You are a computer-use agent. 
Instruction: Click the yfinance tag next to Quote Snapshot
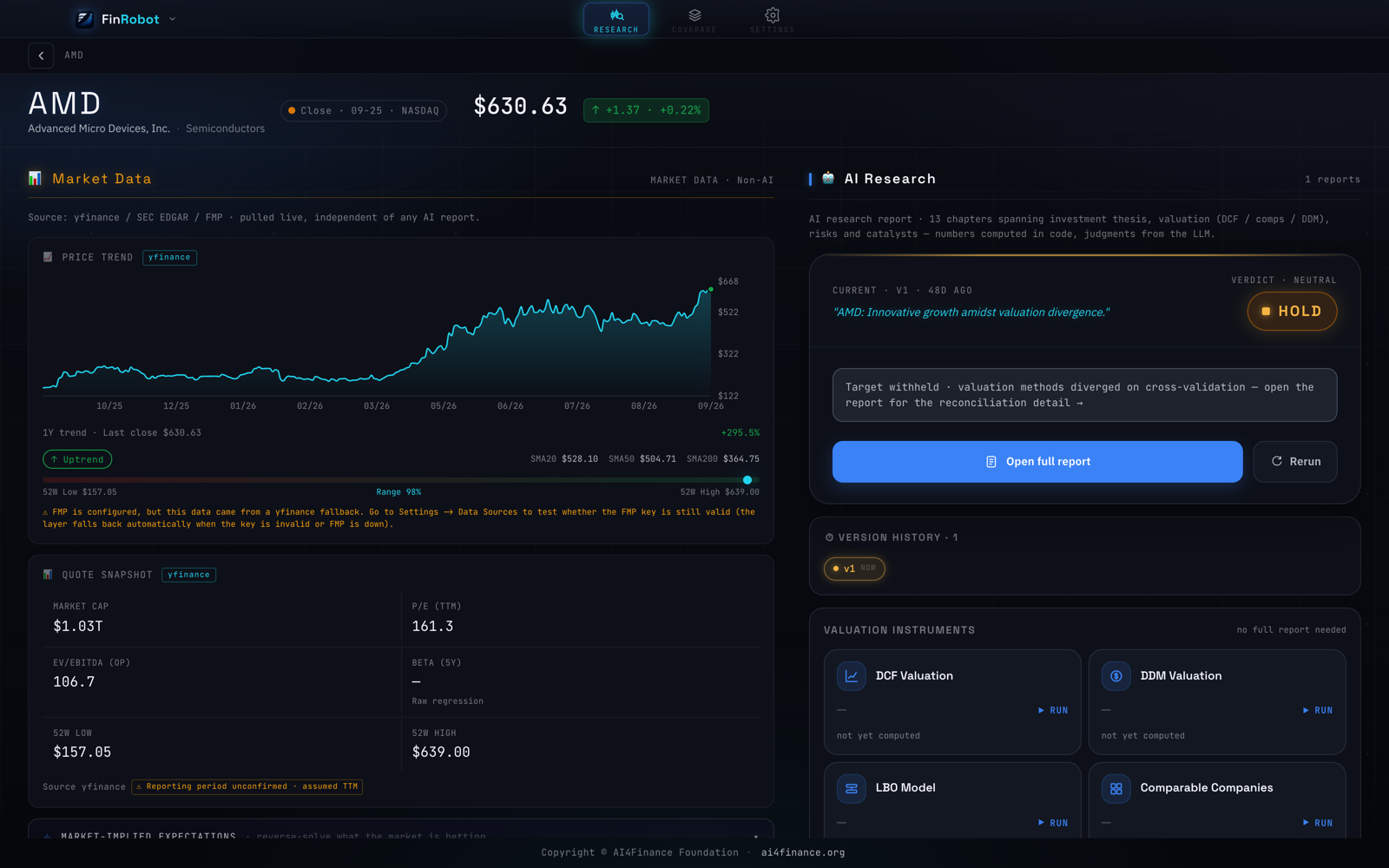[x=188, y=575]
